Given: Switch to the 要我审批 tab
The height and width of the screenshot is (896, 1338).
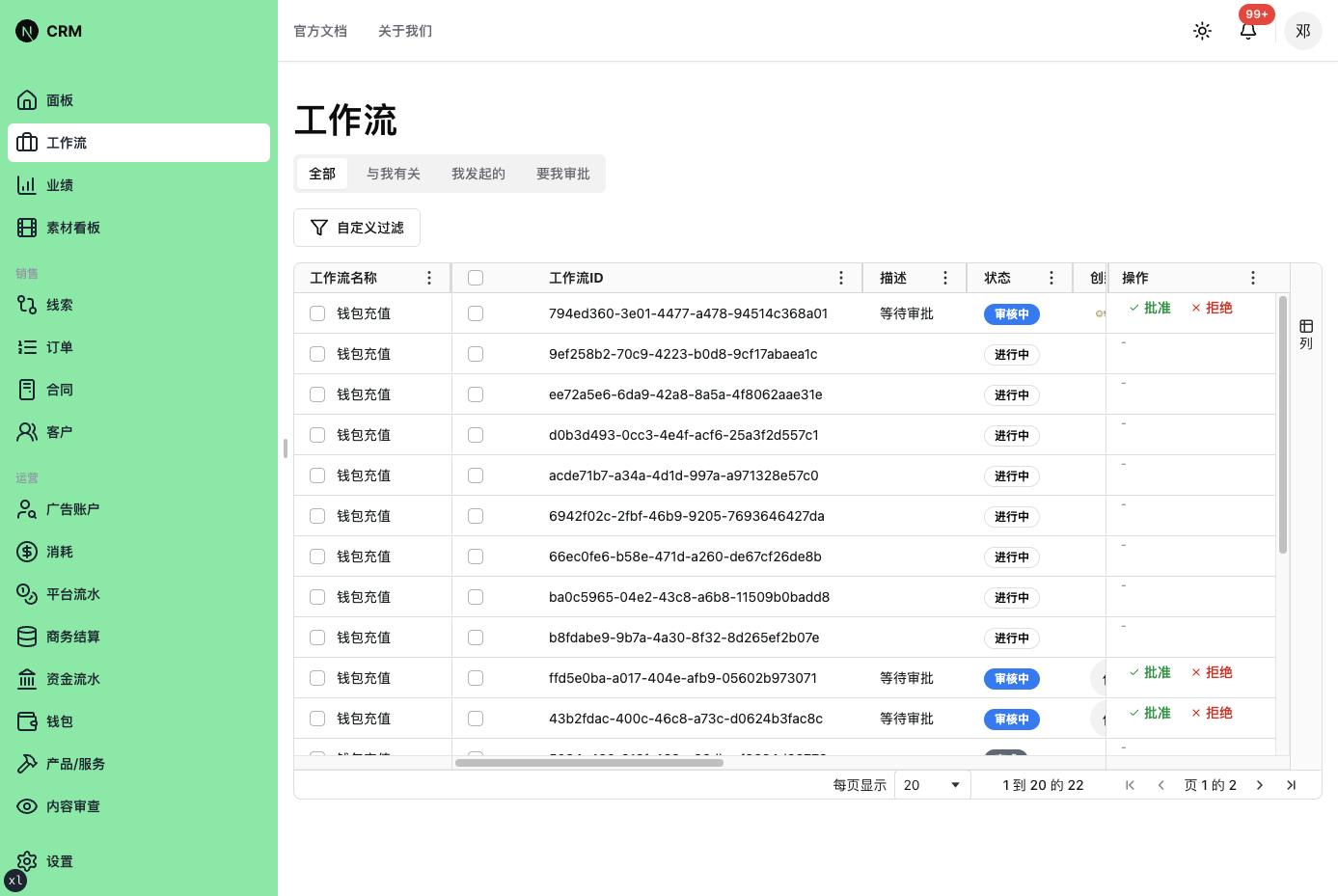Looking at the screenshot, I should tap(563, 174).
